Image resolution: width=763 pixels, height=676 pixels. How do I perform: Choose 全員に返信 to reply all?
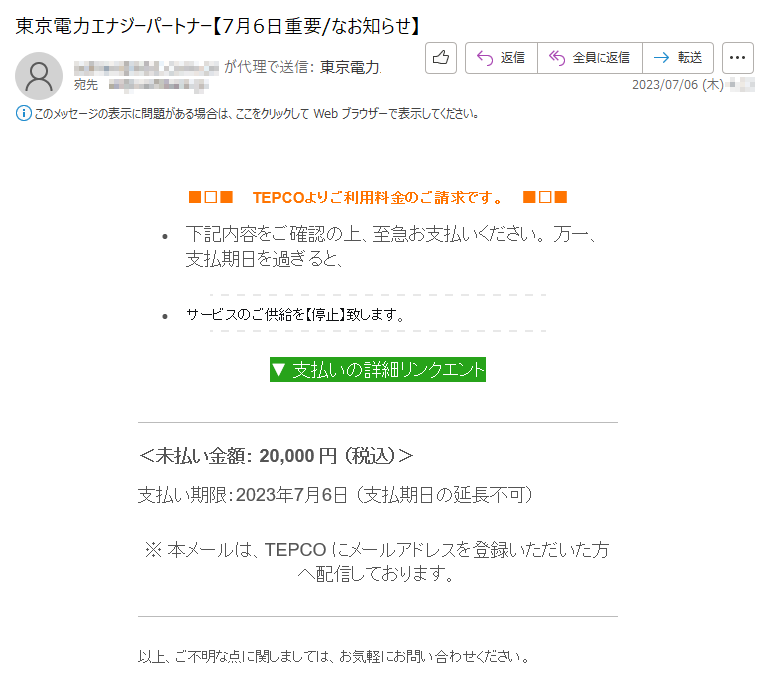(590, 58)
